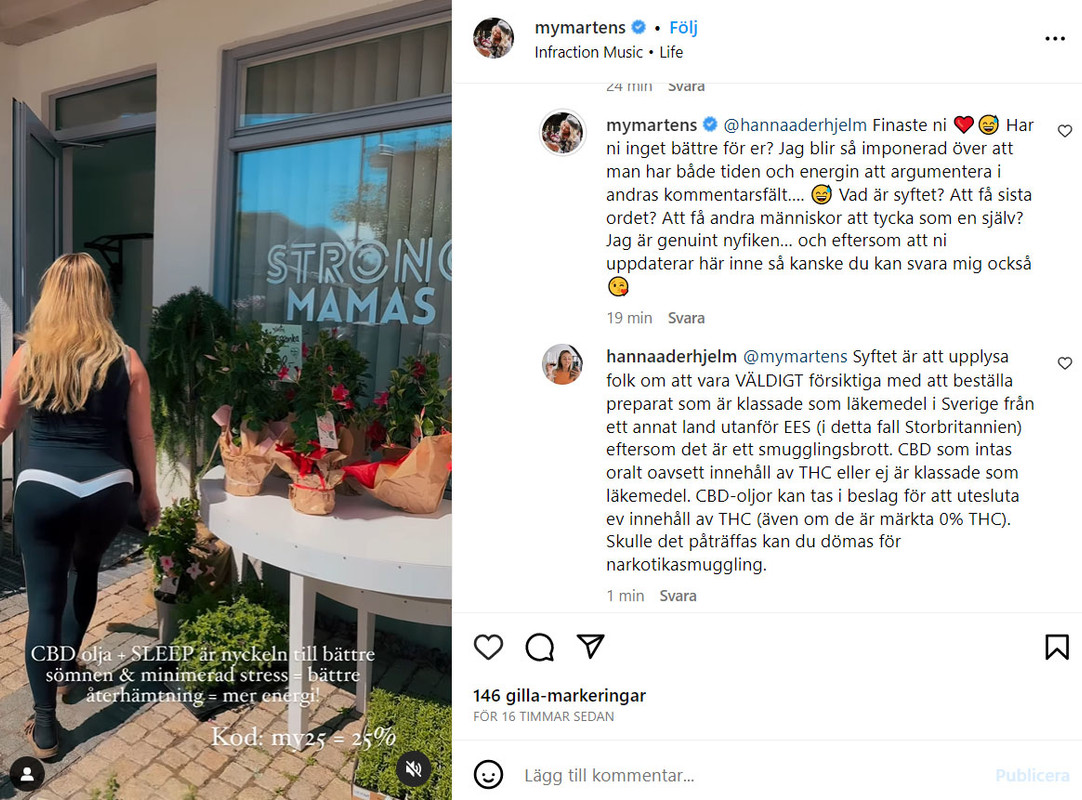Screen dimensions: 1082x800
Task: Unmute video using speaker icon
Action: pos(413,769)
